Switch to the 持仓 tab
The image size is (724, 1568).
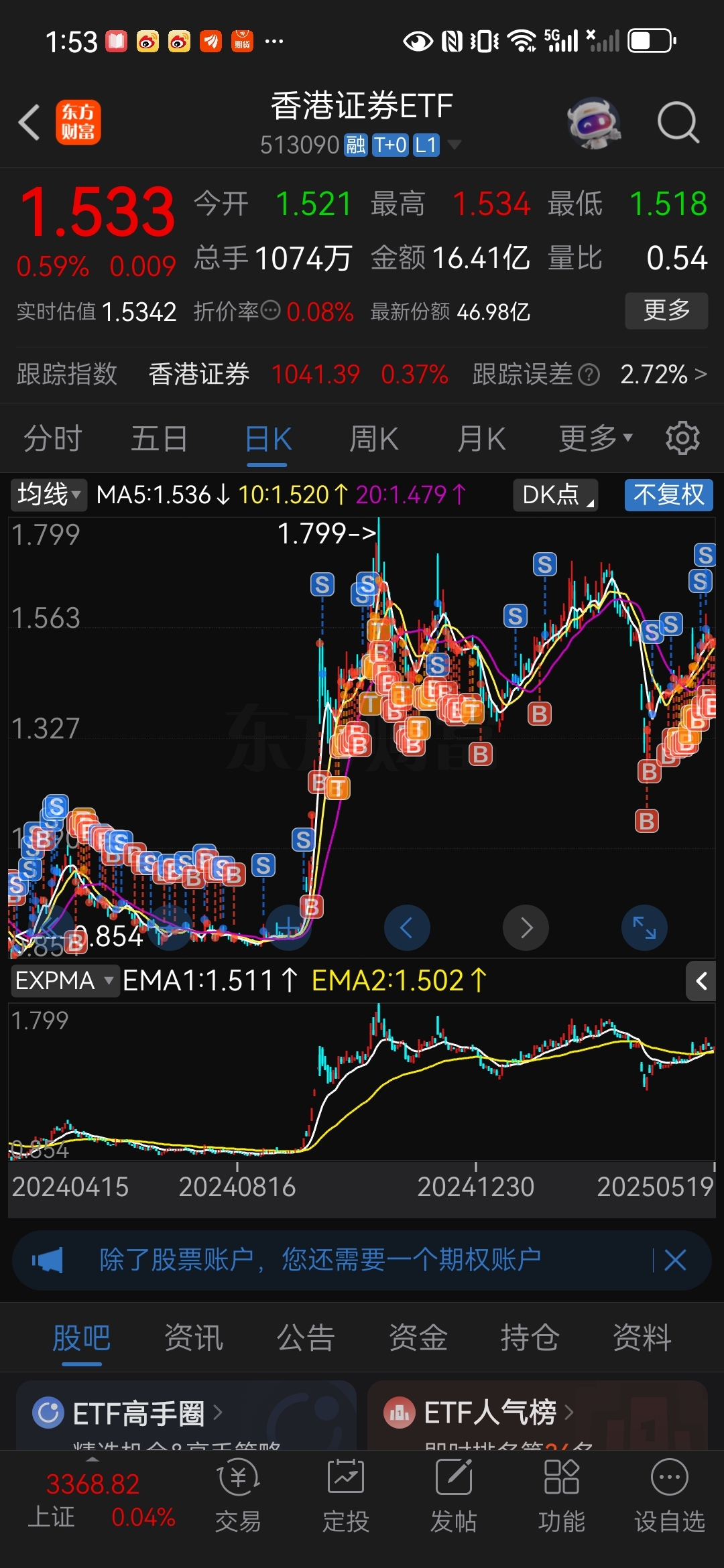click(x=530, y=1338)
